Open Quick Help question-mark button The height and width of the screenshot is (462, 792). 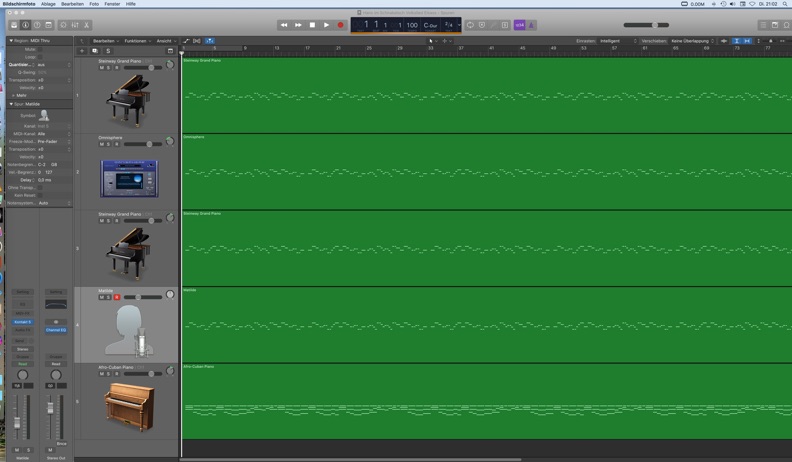tap(37, 25)
